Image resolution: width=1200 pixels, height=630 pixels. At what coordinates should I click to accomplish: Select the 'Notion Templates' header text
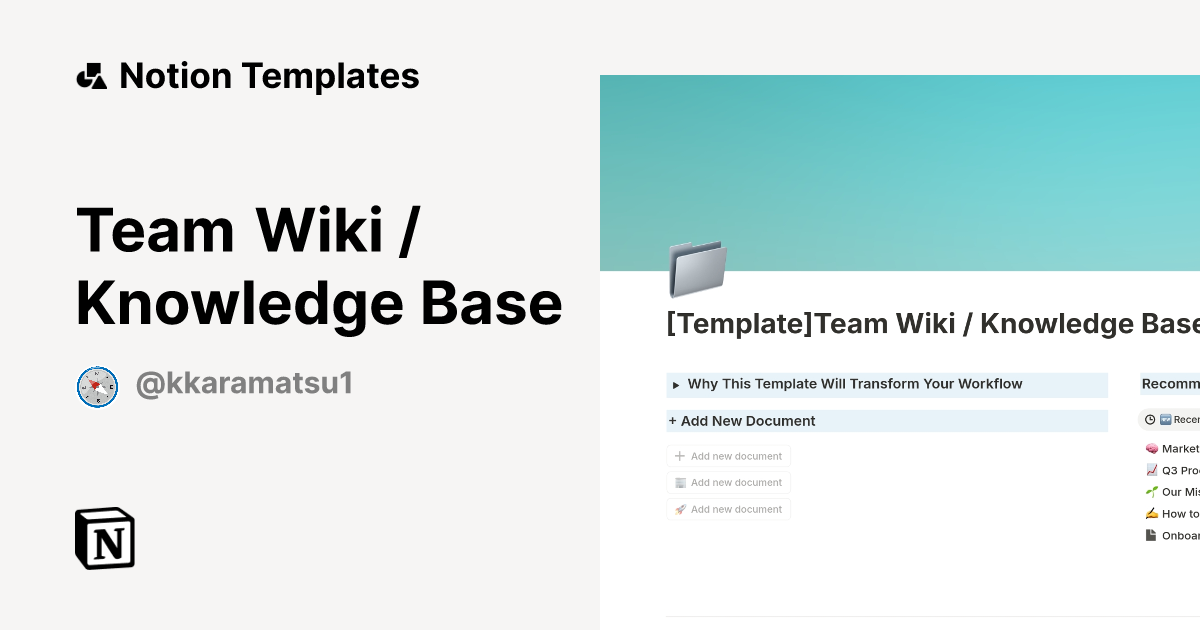point(270,75)
